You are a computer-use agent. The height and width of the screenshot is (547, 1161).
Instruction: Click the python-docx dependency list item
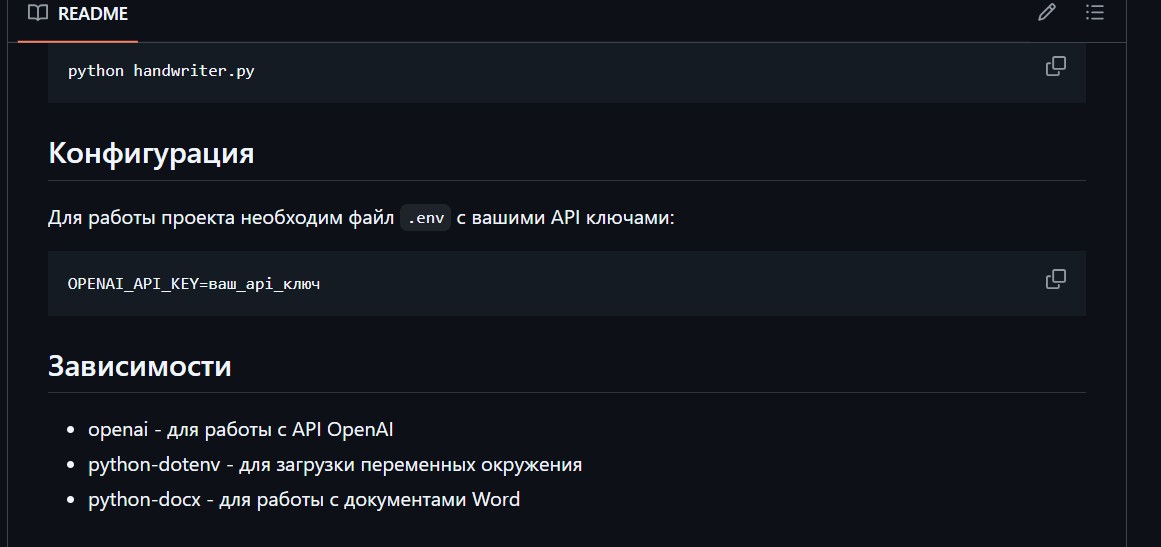304,499
